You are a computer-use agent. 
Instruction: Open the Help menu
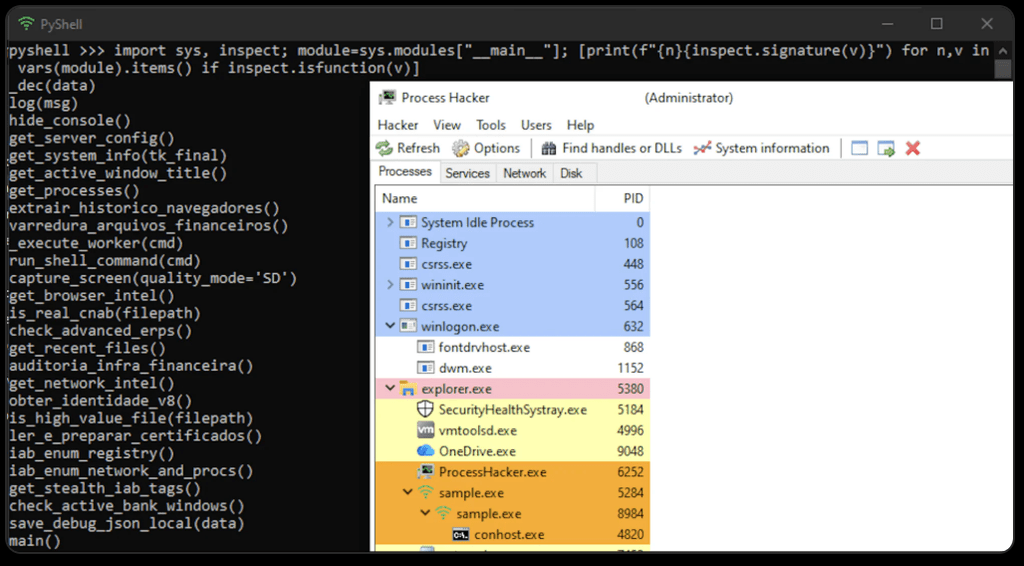[x=580, y=125]
